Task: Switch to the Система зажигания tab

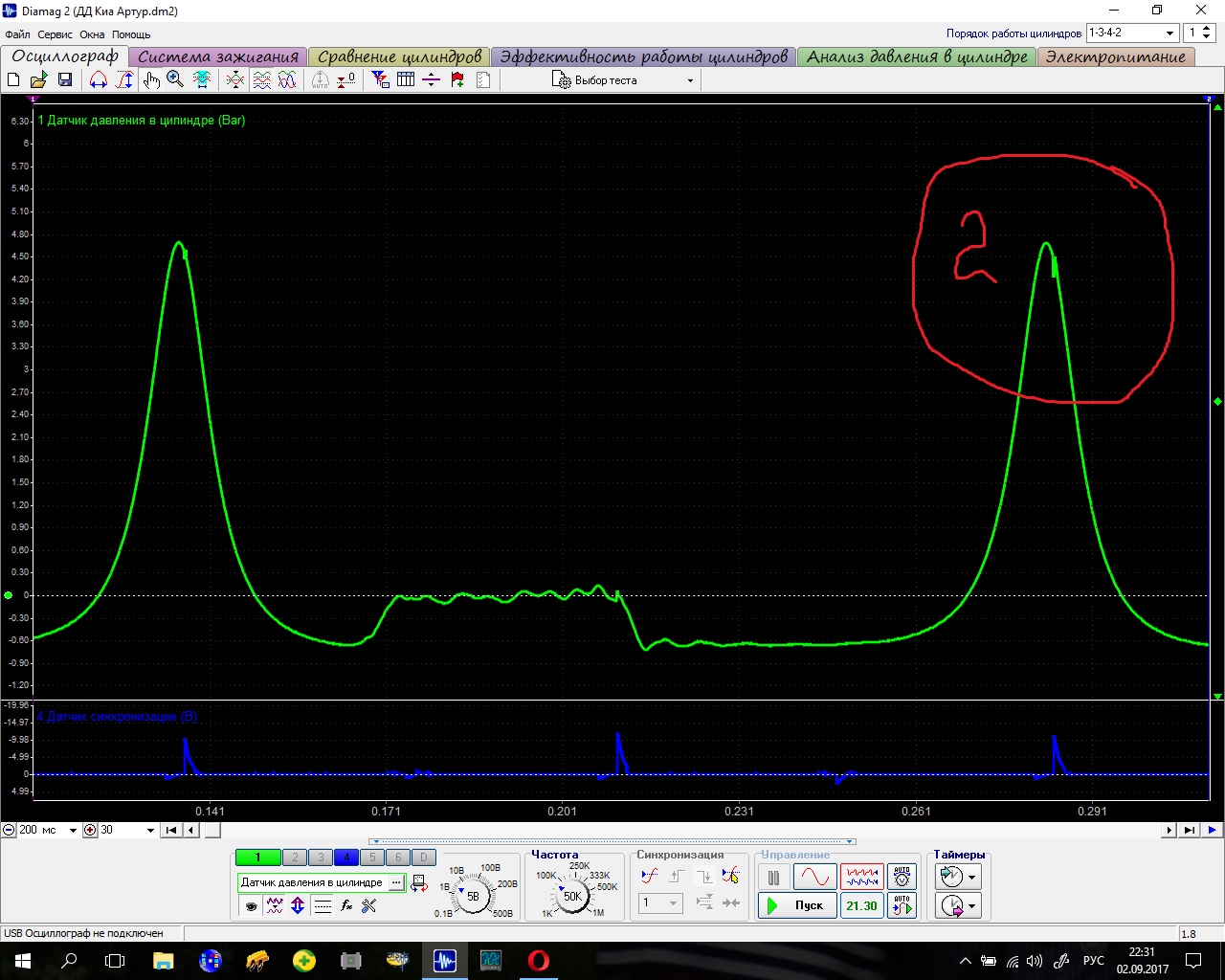Action: click(218, 56)
